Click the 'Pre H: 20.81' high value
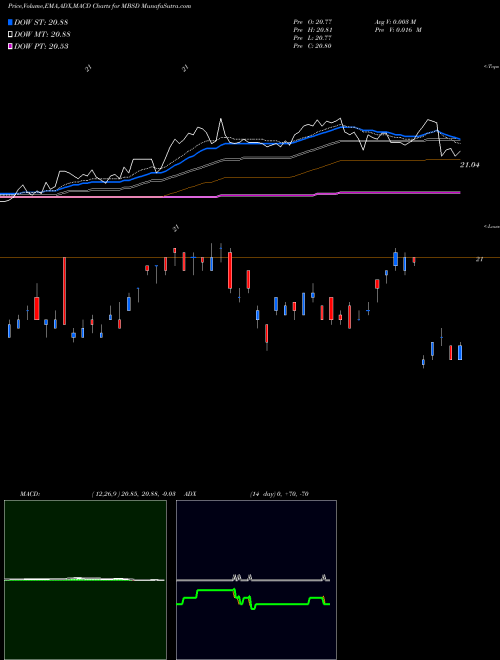 [312, 29]
